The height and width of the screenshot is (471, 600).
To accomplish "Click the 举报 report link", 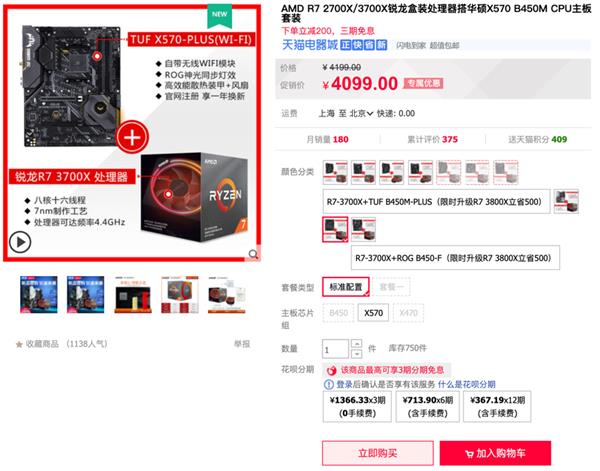I will coord(242,344).
